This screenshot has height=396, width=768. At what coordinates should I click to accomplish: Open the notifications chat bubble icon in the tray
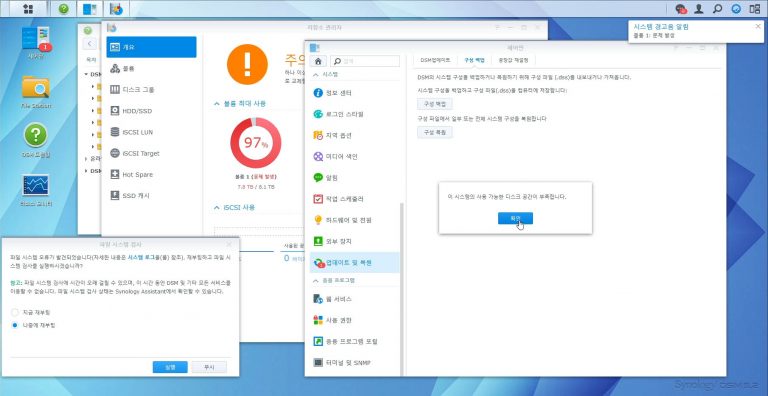click(680, 9)
